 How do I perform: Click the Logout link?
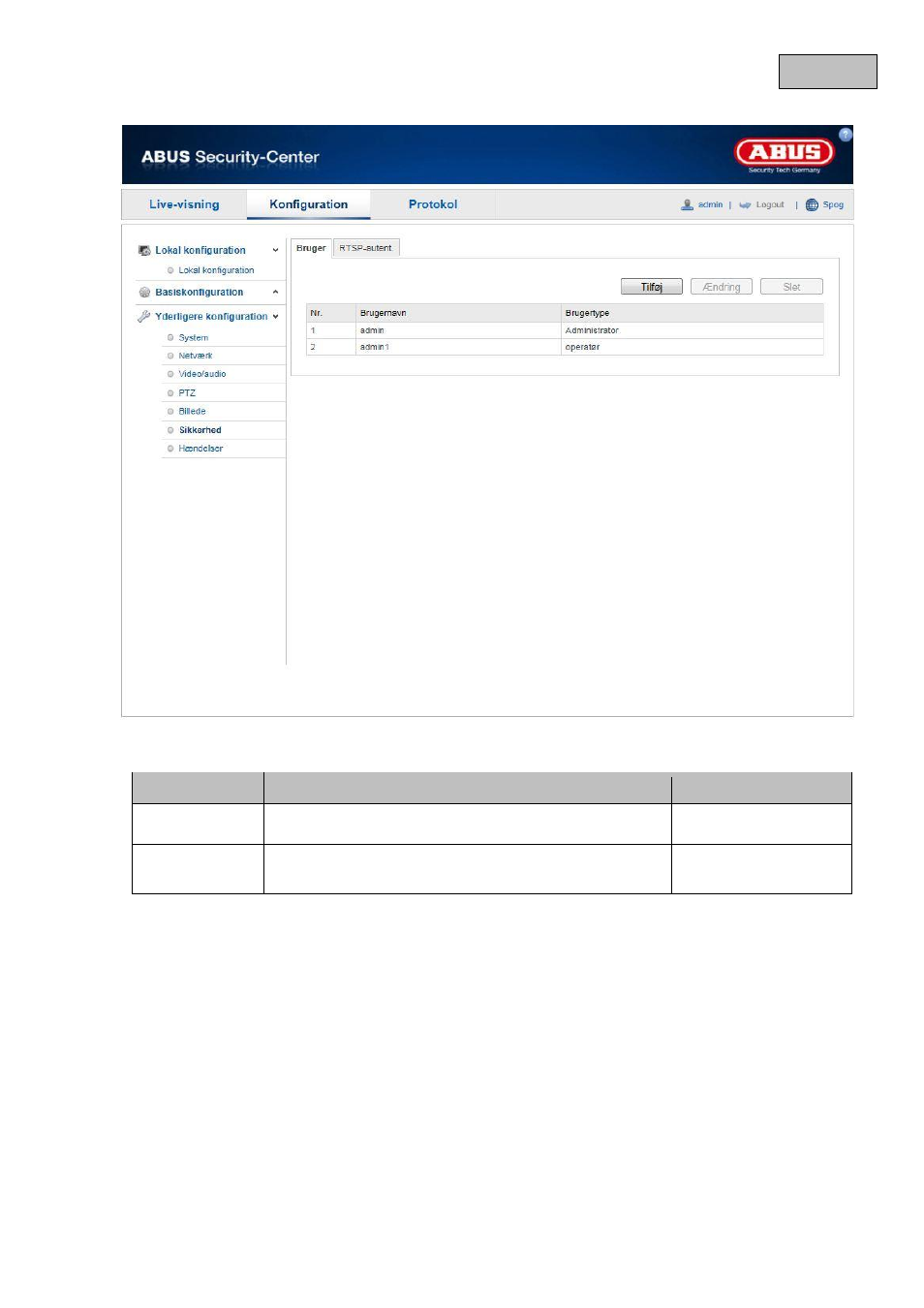[x=770, y=204]
